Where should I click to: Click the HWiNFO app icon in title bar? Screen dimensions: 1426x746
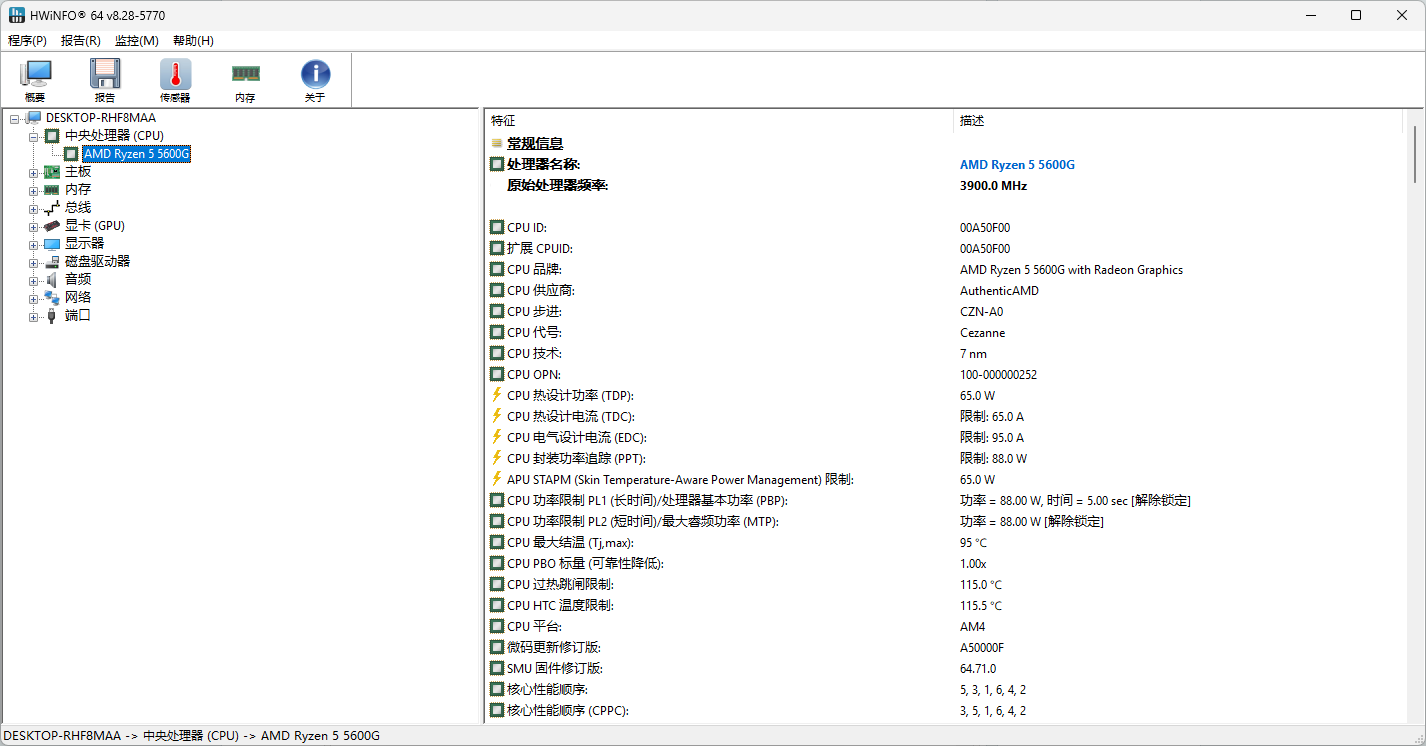pyautogui.click(x=17, y=15)
